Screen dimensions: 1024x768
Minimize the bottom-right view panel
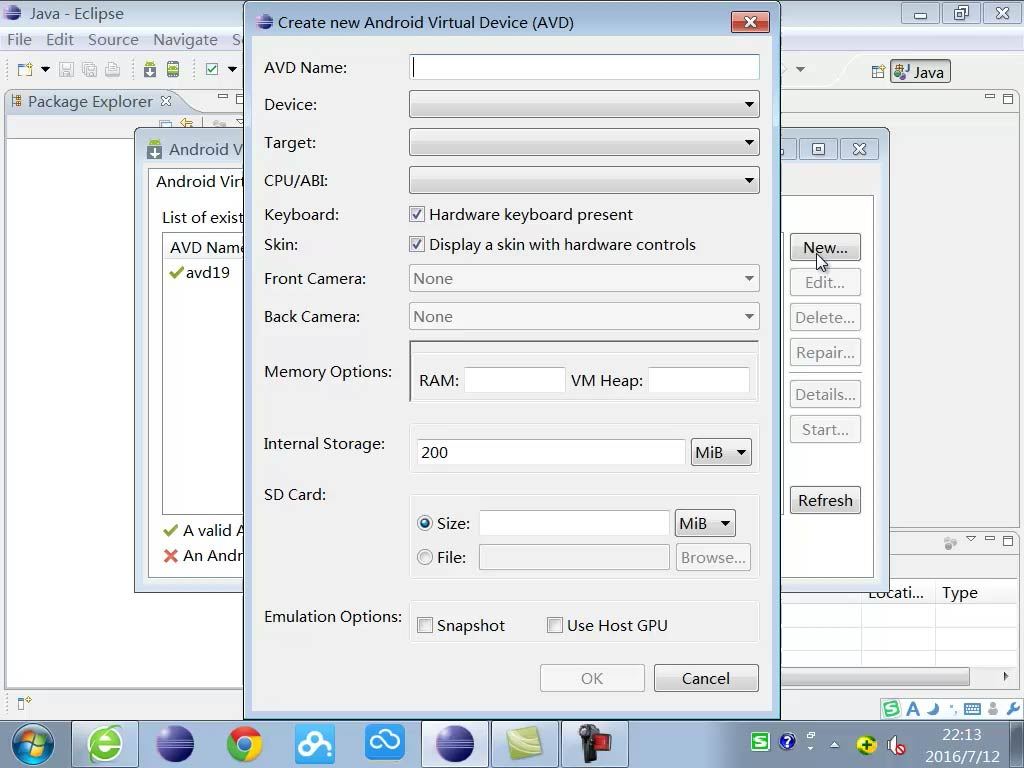point(990,539)
